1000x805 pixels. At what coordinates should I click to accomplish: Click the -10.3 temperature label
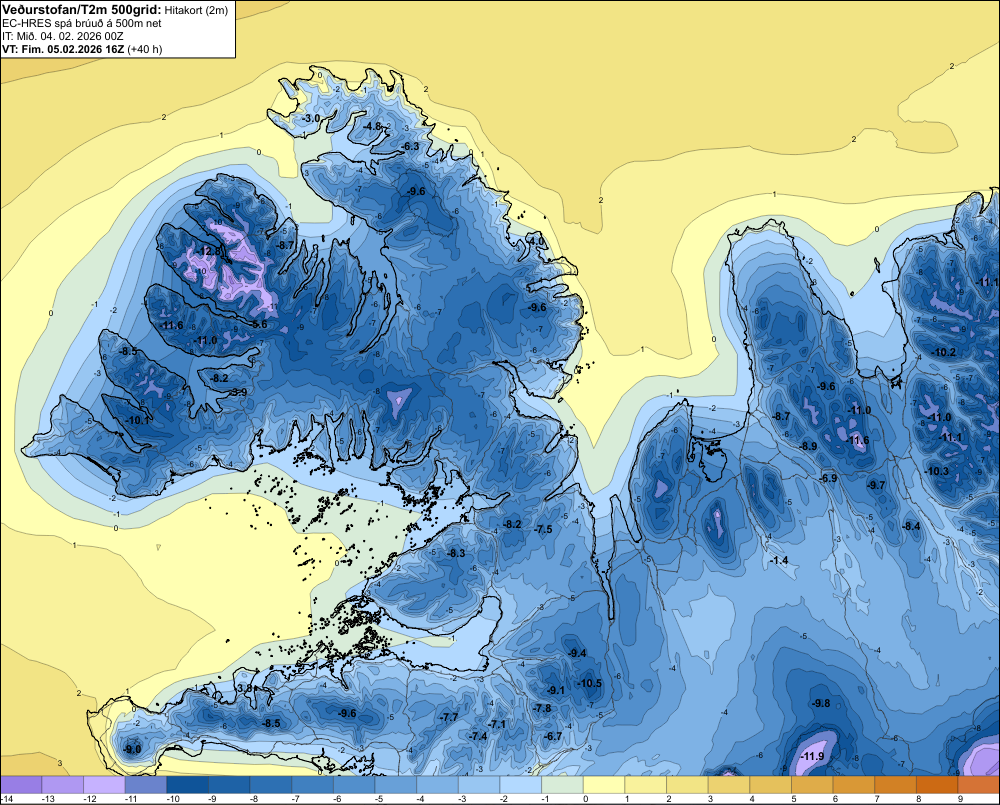pos(937,471)
